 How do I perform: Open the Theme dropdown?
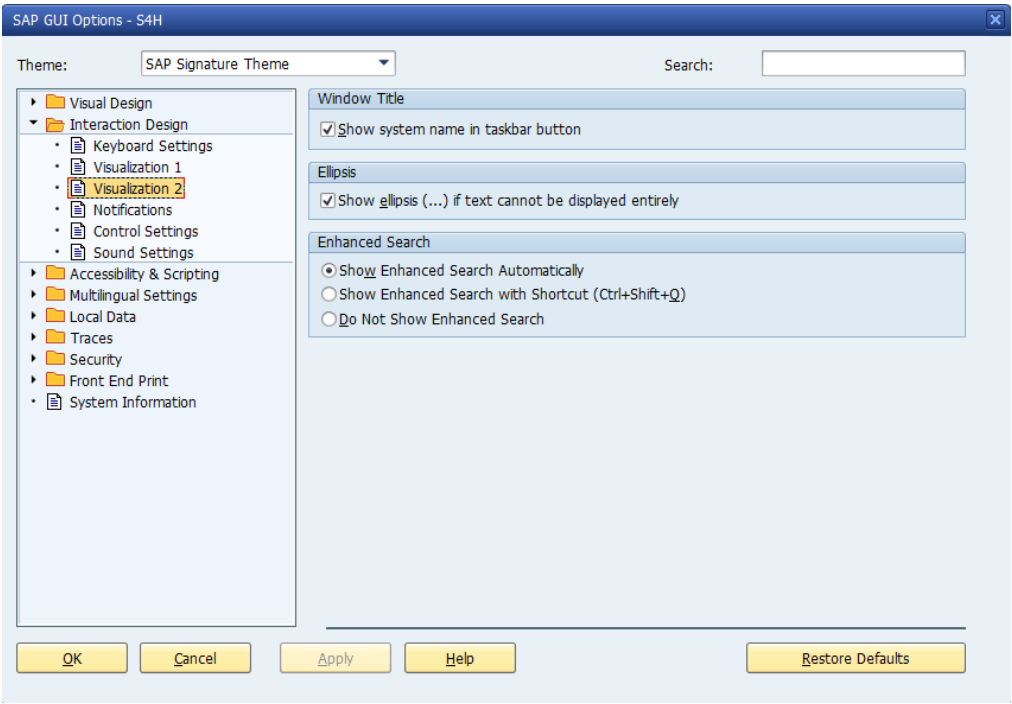pos(384,63)
